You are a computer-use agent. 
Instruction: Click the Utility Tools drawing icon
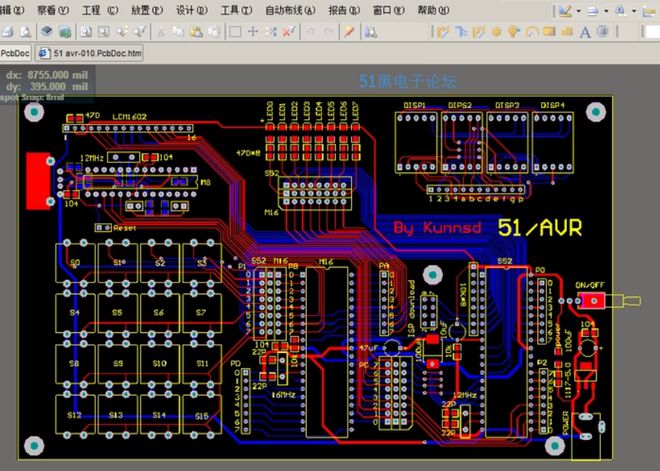[565, 11]
